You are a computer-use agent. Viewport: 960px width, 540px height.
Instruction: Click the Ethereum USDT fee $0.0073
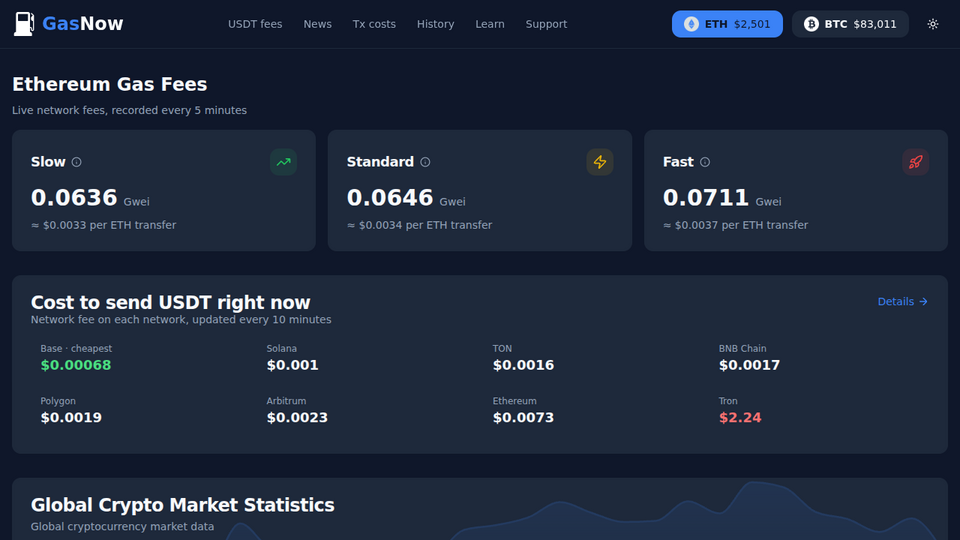(523, 418)
